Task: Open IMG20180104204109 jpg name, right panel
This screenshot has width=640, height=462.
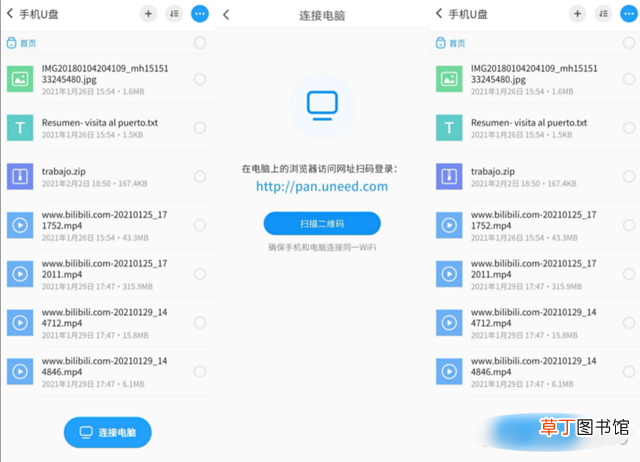Action: point(534,74)
